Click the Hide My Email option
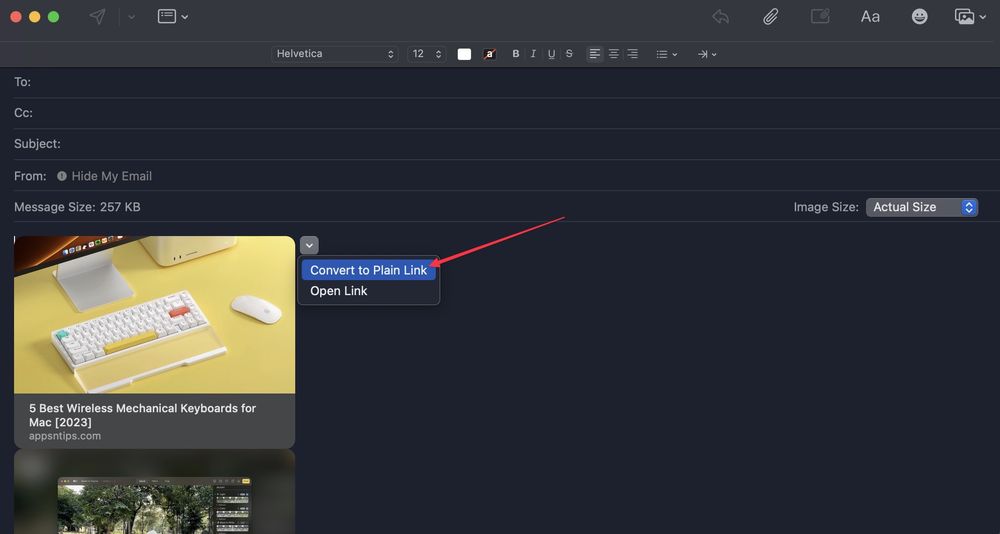1000x534 pixels. [111, 176]
